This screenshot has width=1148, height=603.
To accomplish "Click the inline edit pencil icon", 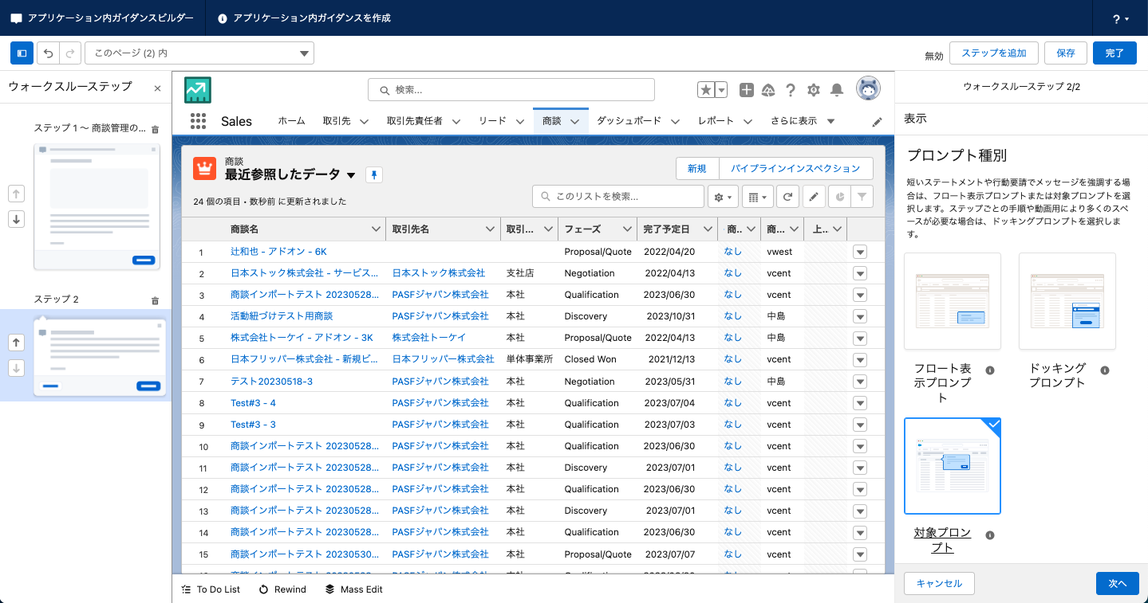I will pos(813,197).
